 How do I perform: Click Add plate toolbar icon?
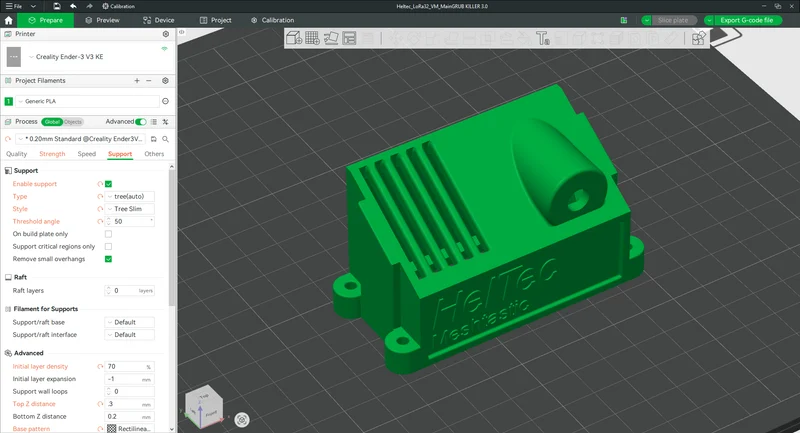pyautogui.click(x=312, y=38)
